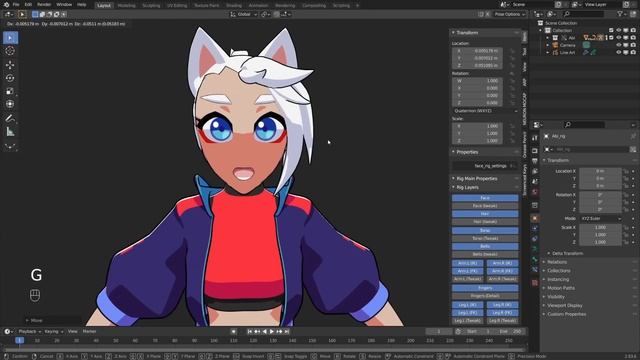Screen dimensions: 640x360
Task: Select the Measure ruler tool
Action: coord(10,132)
